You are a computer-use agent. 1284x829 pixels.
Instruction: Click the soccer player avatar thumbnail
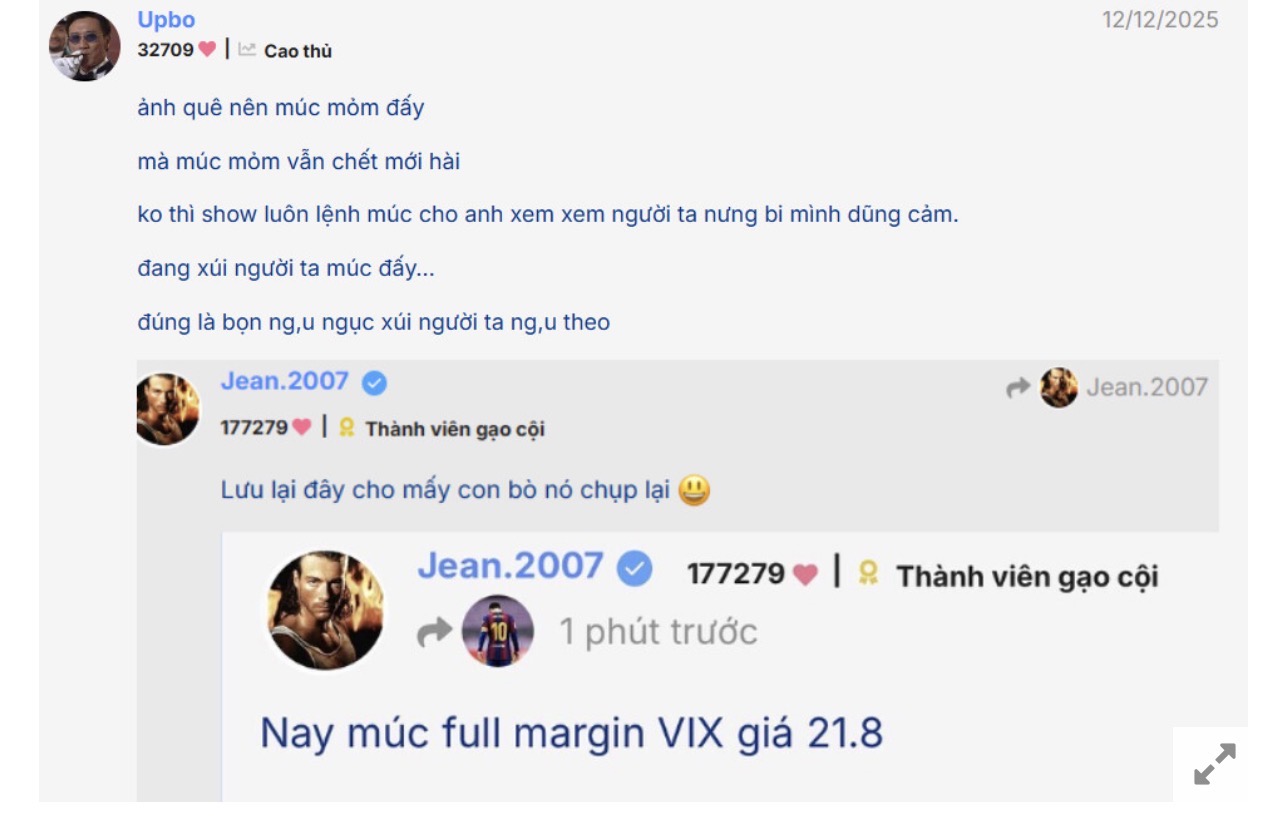(498, 631)
